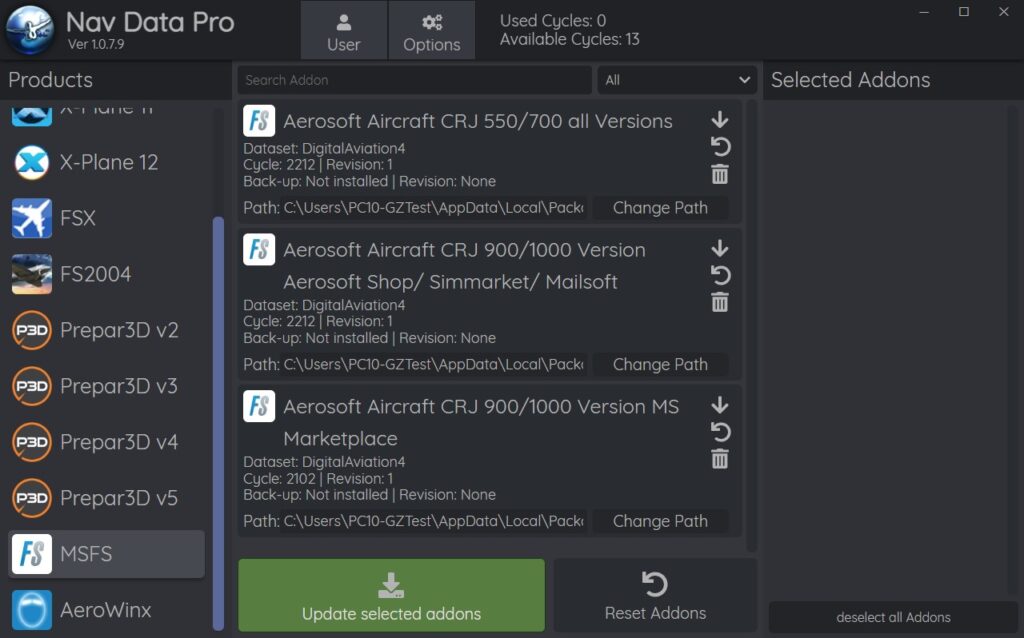
Task: Delete CRJ 900/1000 MS Marketplace trash icon
Action: pos(720,459)
